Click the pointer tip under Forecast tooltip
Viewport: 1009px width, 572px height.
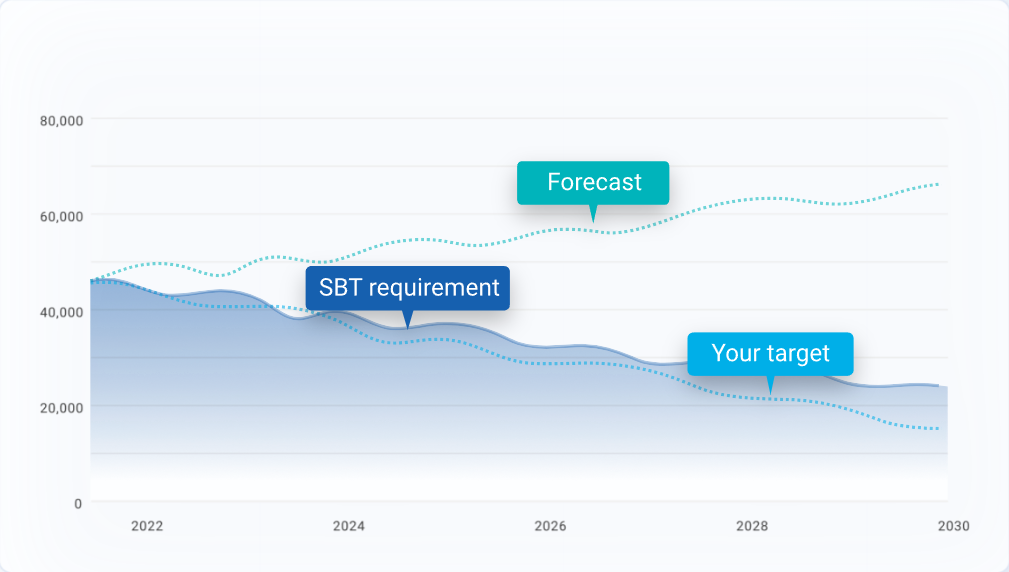tap(593, 219)
